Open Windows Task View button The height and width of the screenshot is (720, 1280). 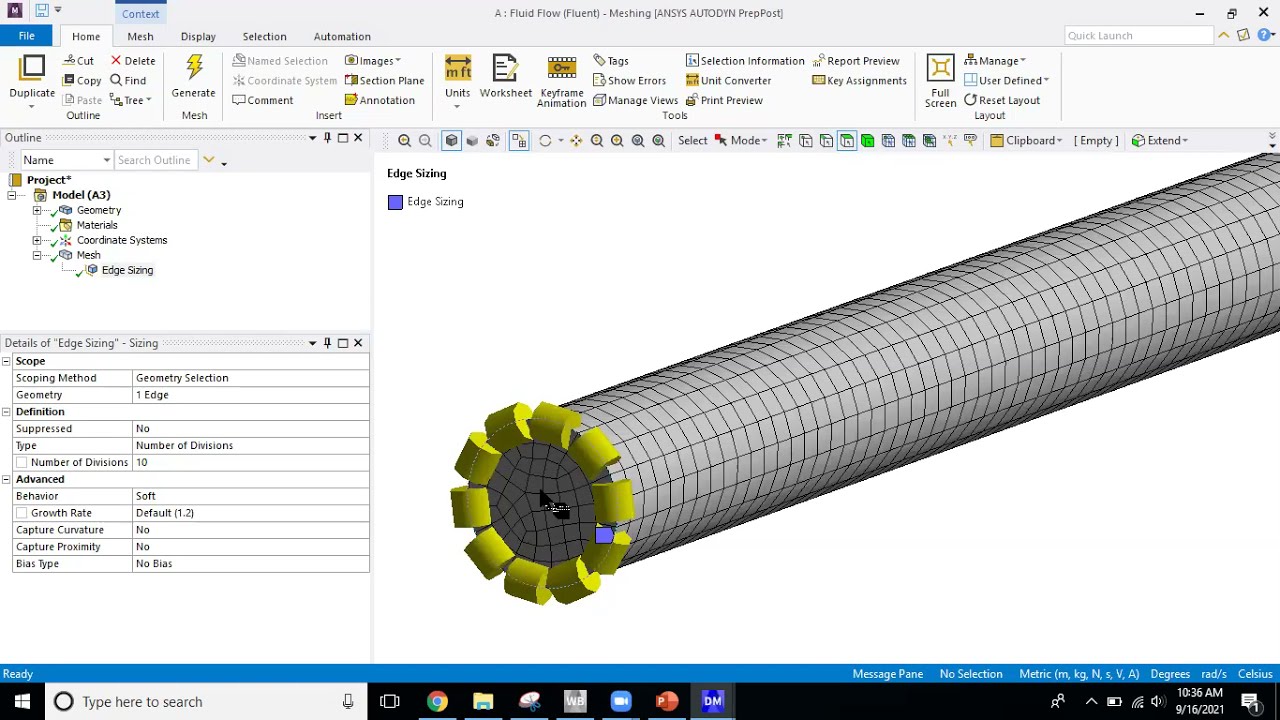pos(390,702)
